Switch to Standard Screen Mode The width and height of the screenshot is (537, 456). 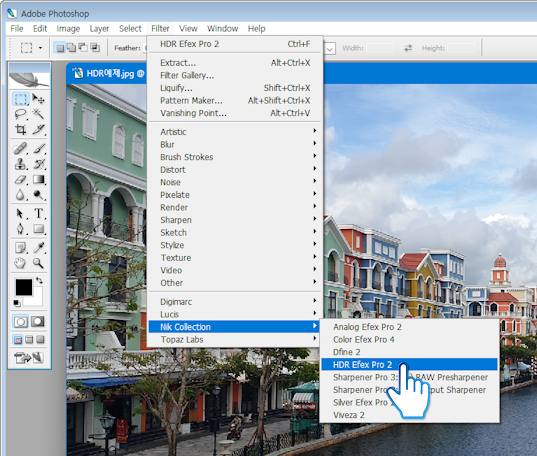pos(18,340)
